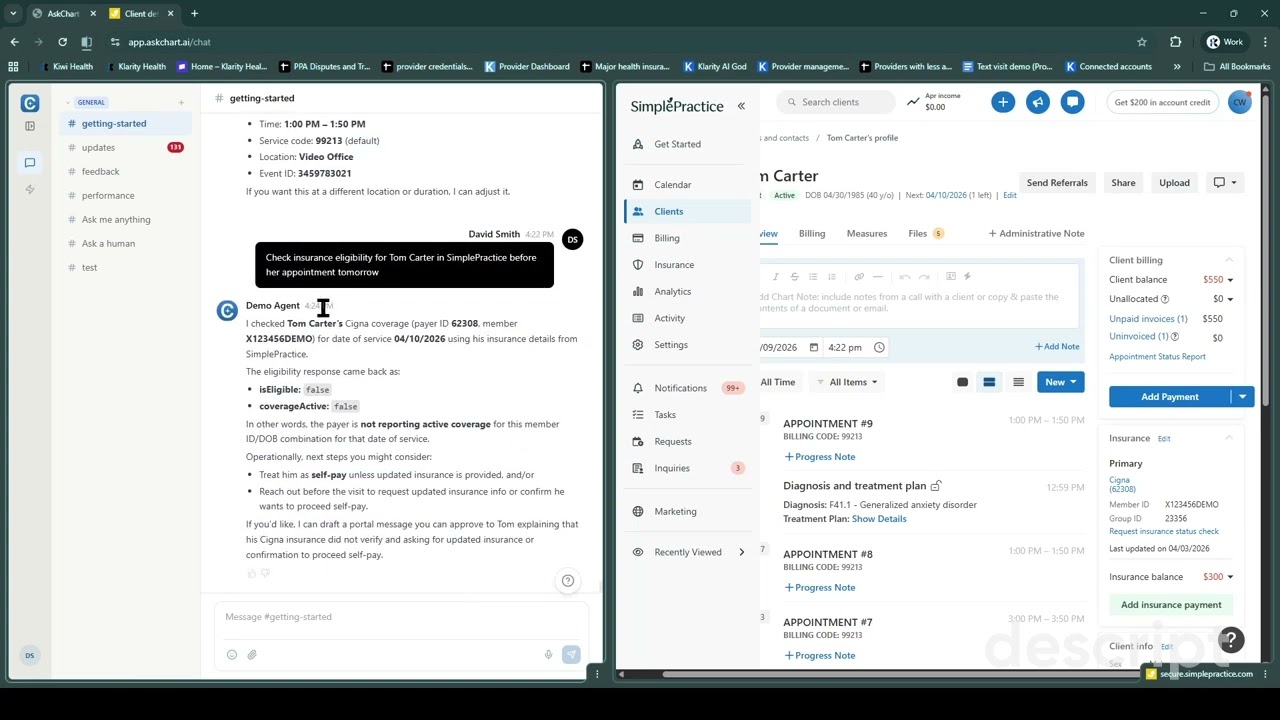
Task: Send the message with the paper plane button
Action: tap(571, 655)
